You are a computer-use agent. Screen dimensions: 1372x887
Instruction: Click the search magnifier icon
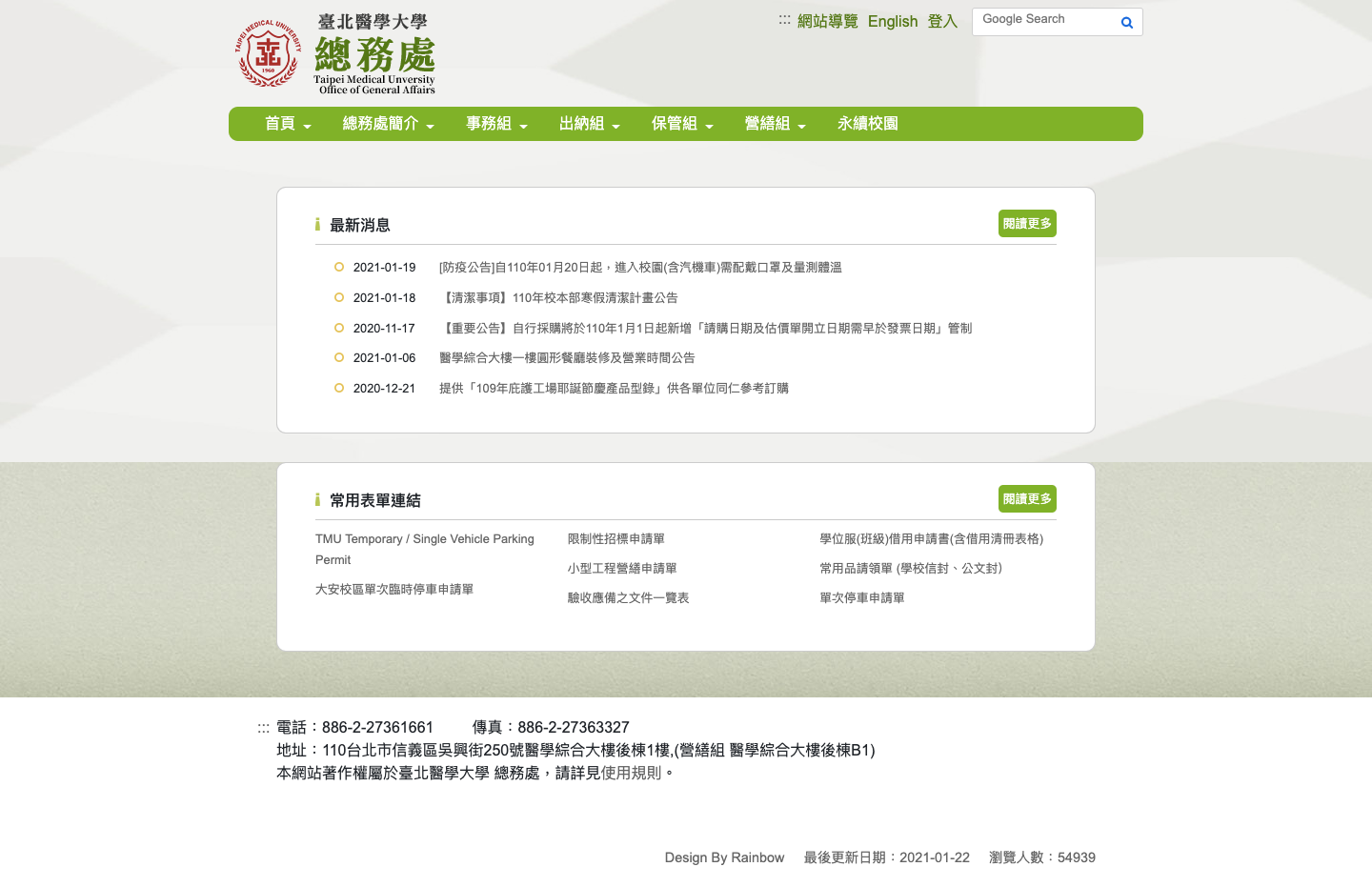(1126, 22)
